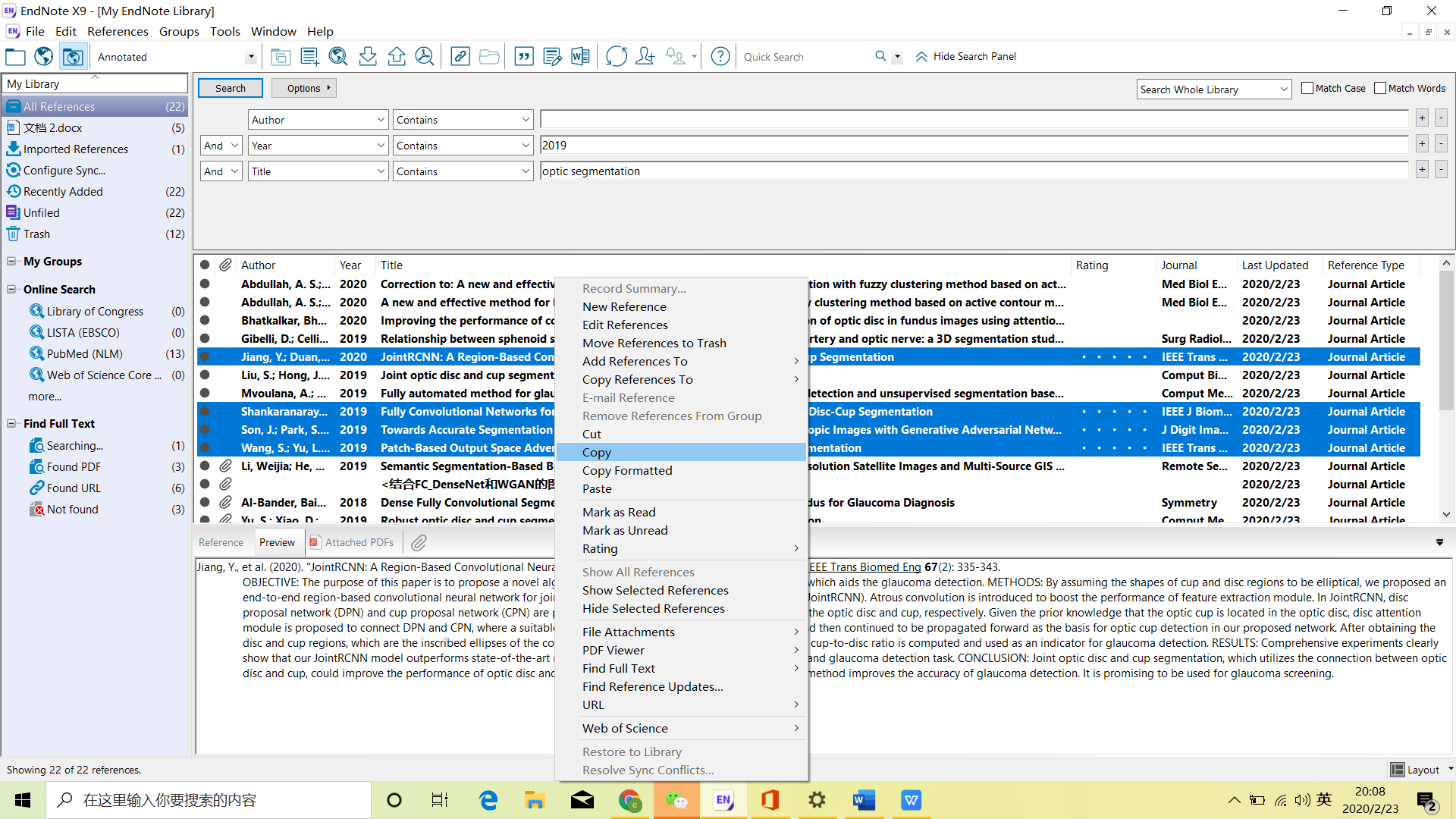
Task: Click the New Reference toolbar icon
Action: point(309,56)
